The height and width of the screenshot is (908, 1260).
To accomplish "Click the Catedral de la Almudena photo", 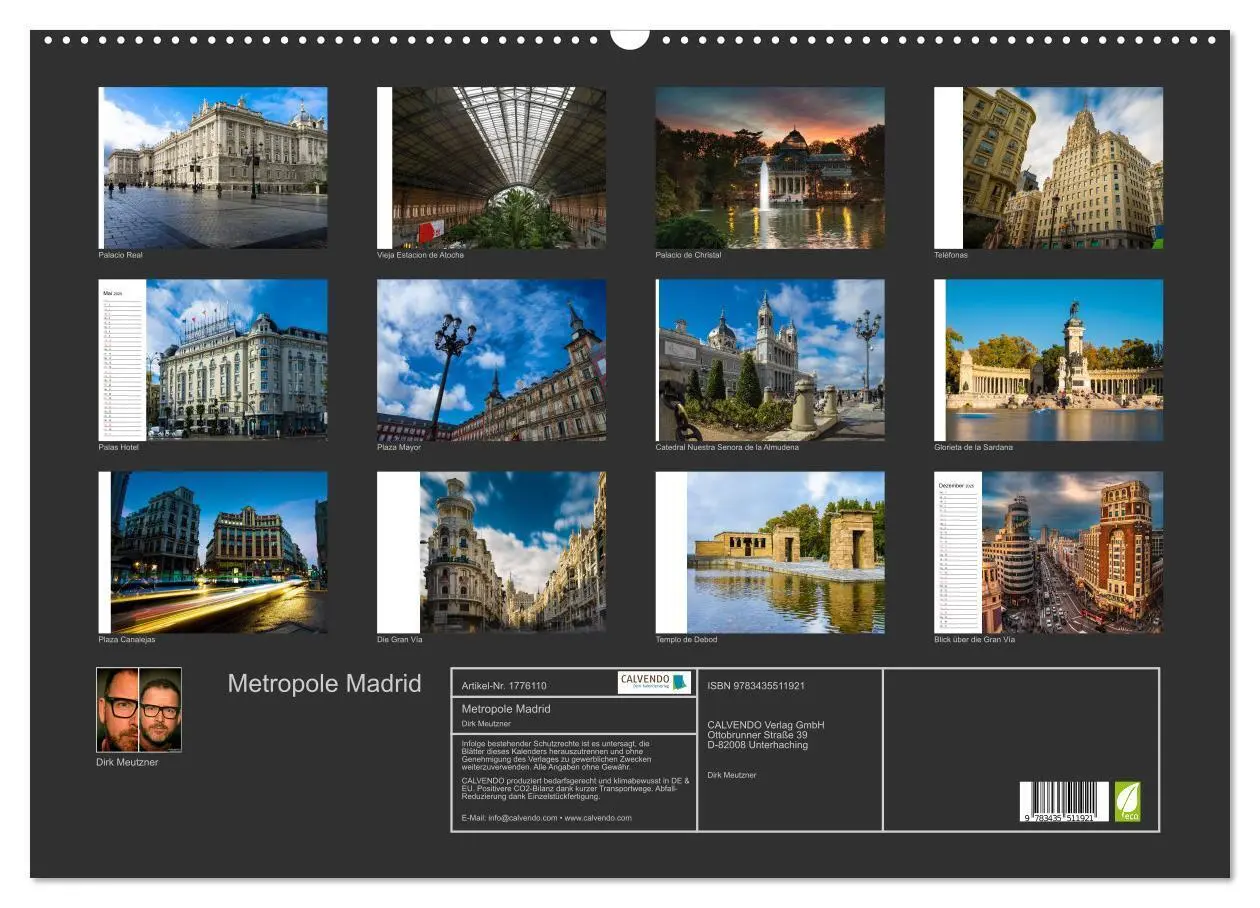I will [x=770, y=360].
